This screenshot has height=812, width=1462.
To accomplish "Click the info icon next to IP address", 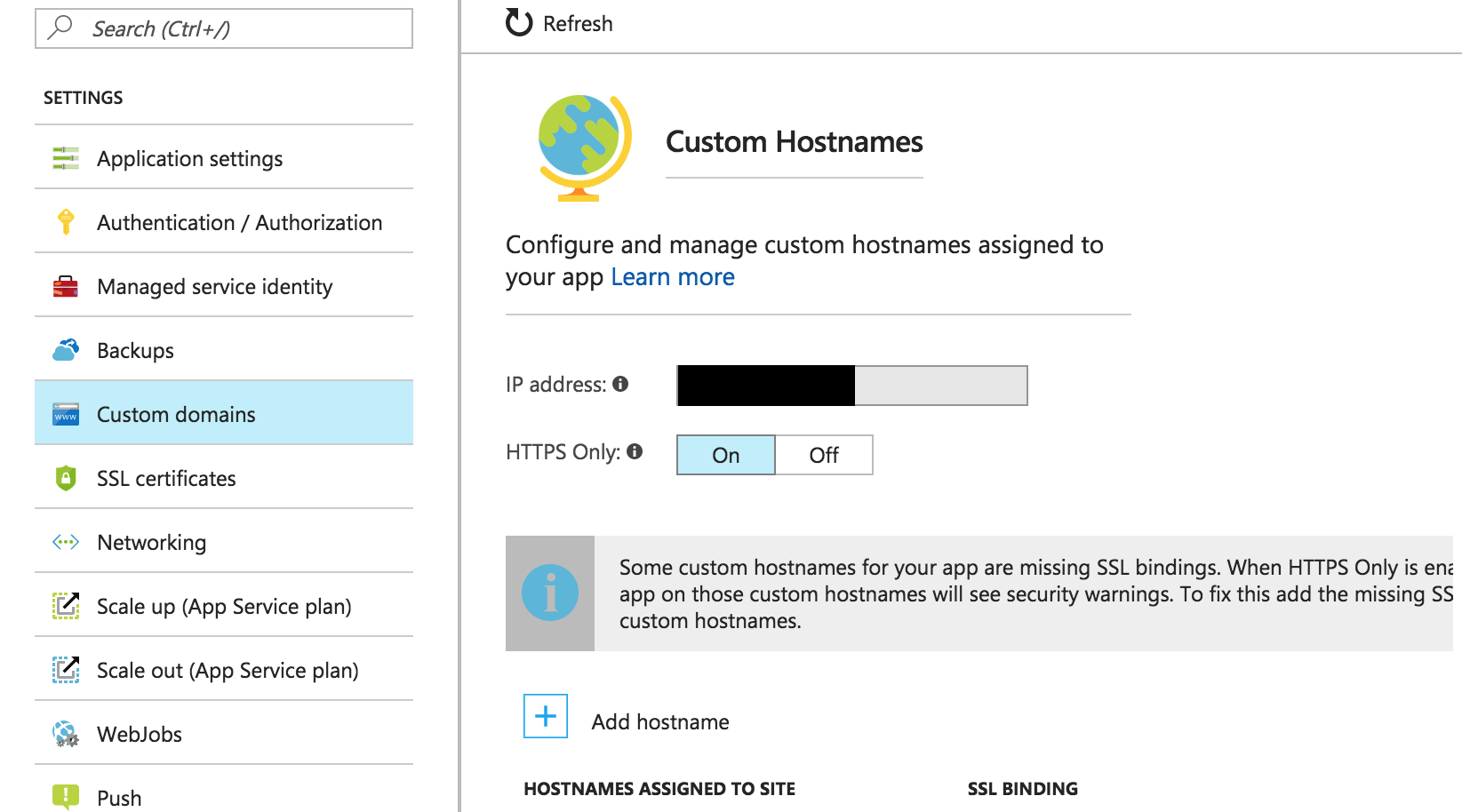I will click(620, 384).
